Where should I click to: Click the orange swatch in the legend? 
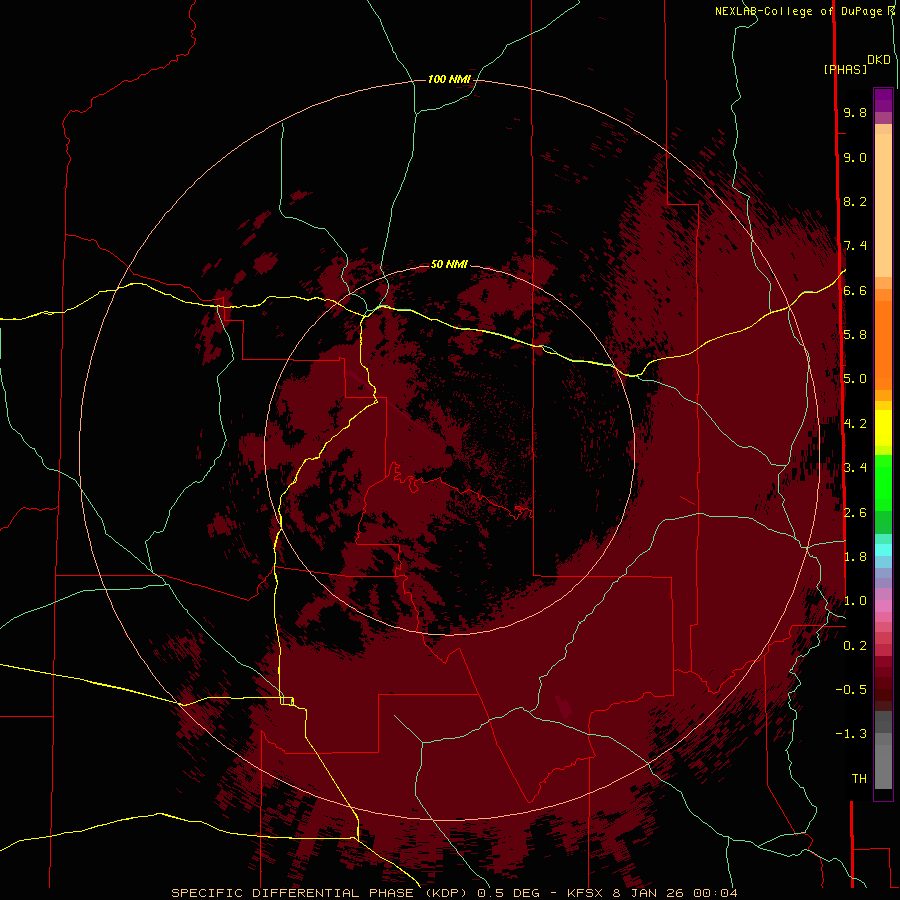[x=883, y=344]
